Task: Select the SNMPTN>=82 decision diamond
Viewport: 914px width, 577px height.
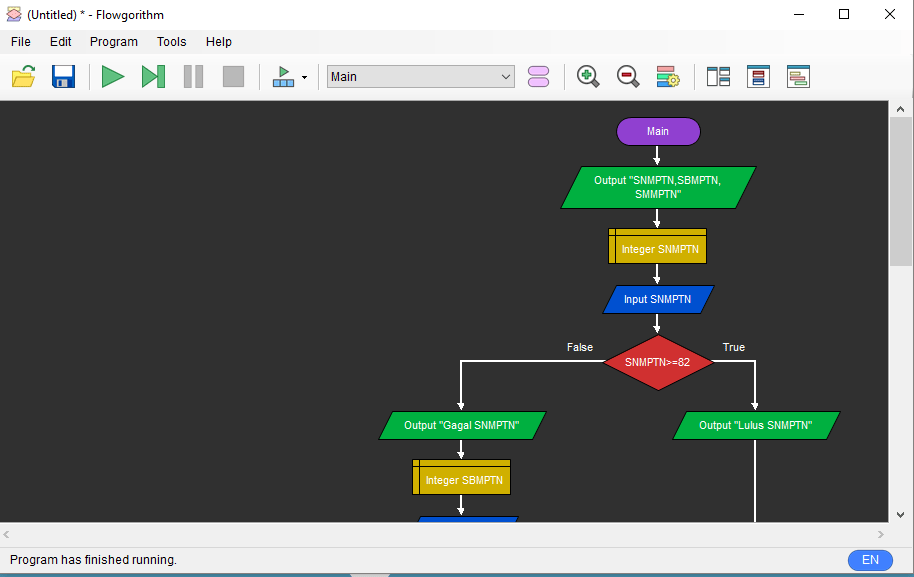Action: point(657,363)
